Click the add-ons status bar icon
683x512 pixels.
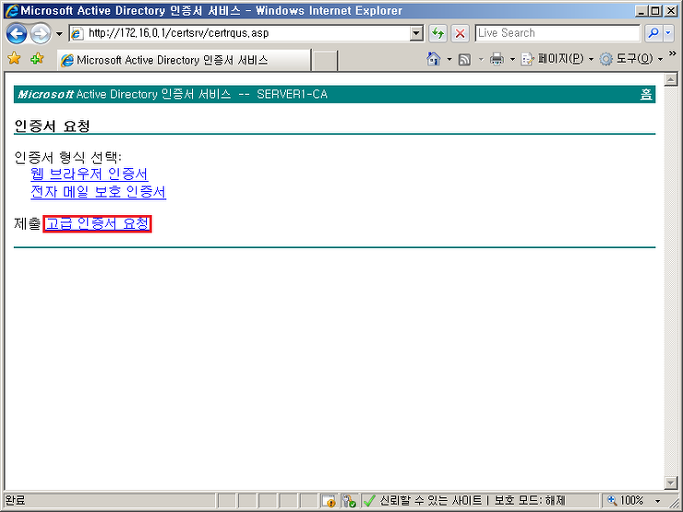pyautogui.click(x=349, y=501)
